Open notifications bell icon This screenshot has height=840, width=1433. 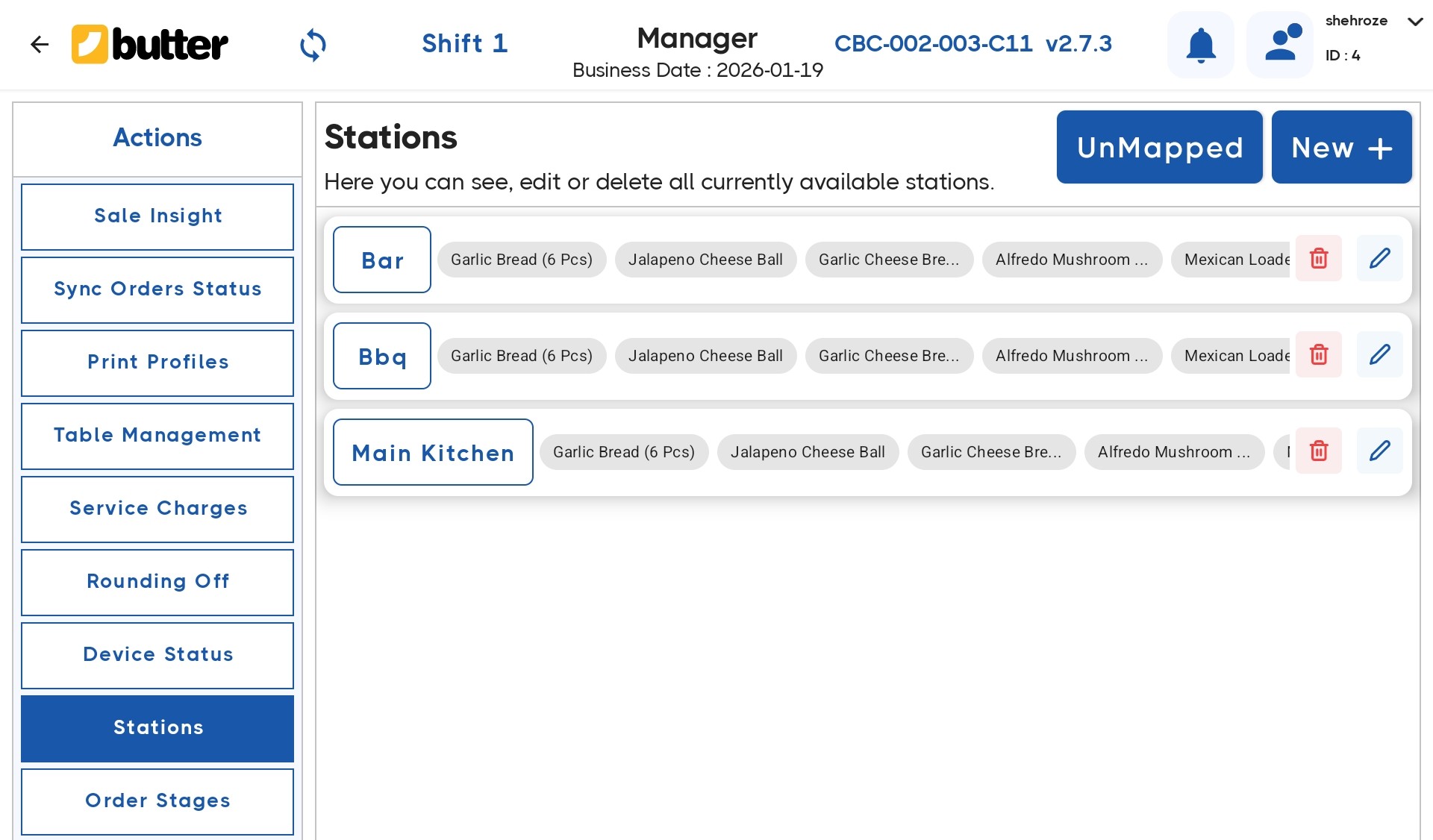coord(1200,45)
